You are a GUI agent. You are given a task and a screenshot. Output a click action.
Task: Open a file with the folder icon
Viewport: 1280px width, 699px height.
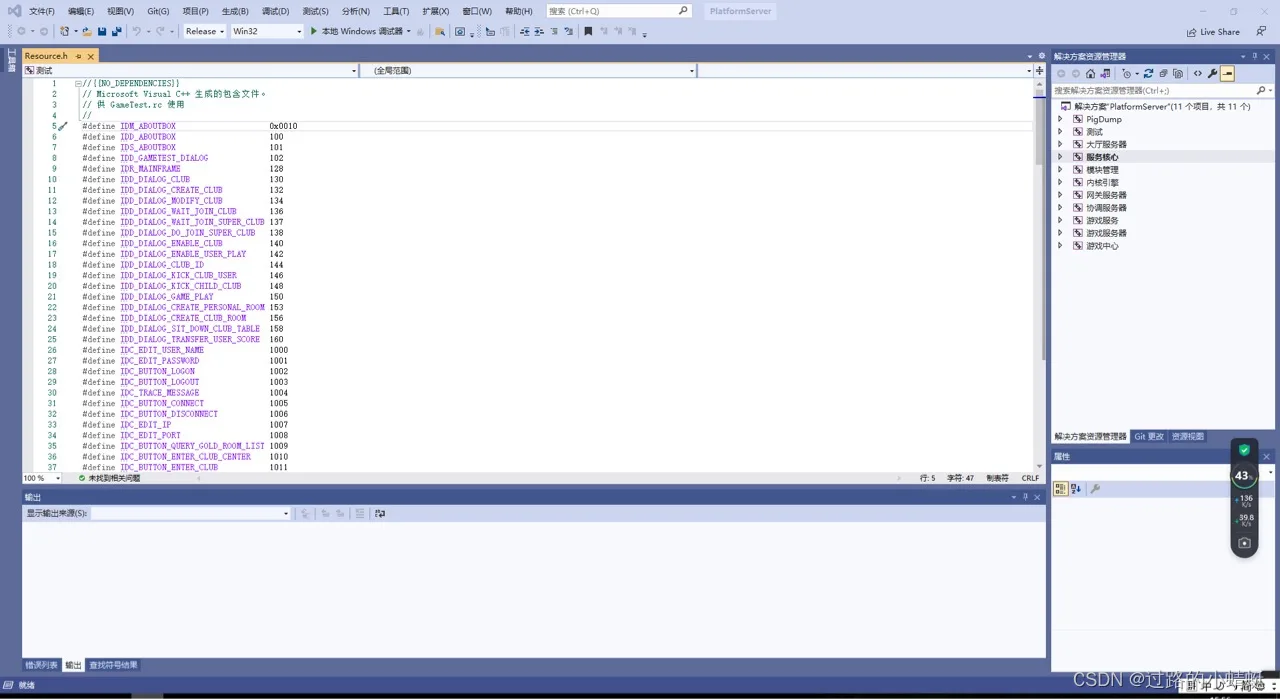click(87, 32)
